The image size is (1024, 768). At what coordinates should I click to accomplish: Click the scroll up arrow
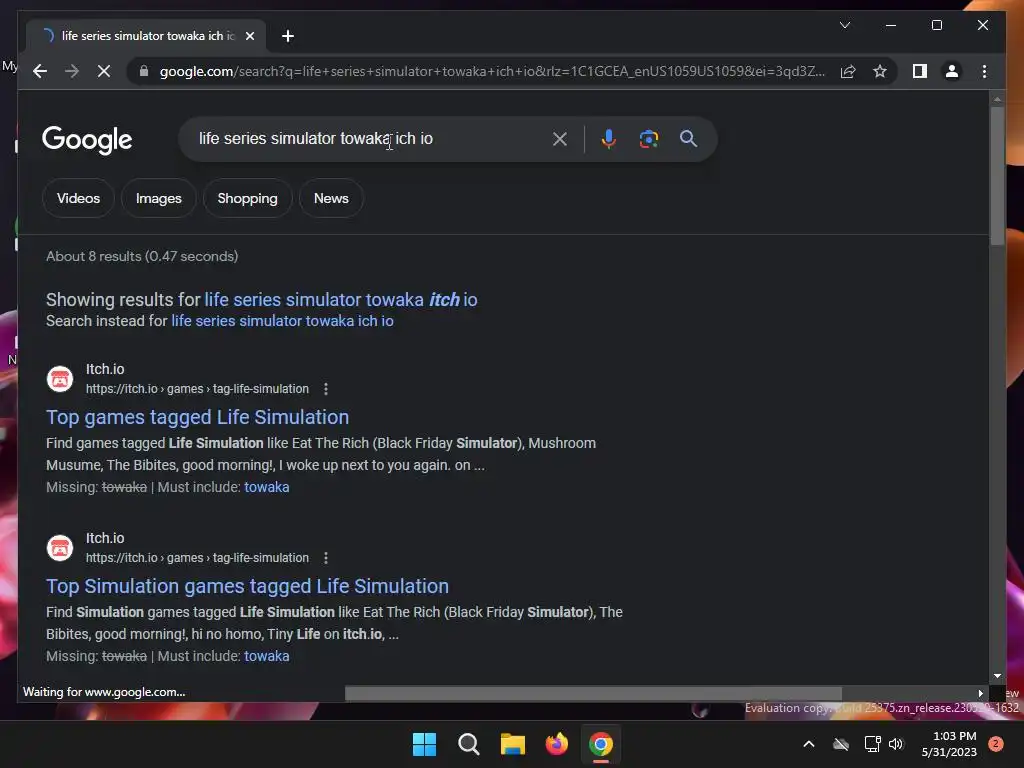(x=997, y=99)
